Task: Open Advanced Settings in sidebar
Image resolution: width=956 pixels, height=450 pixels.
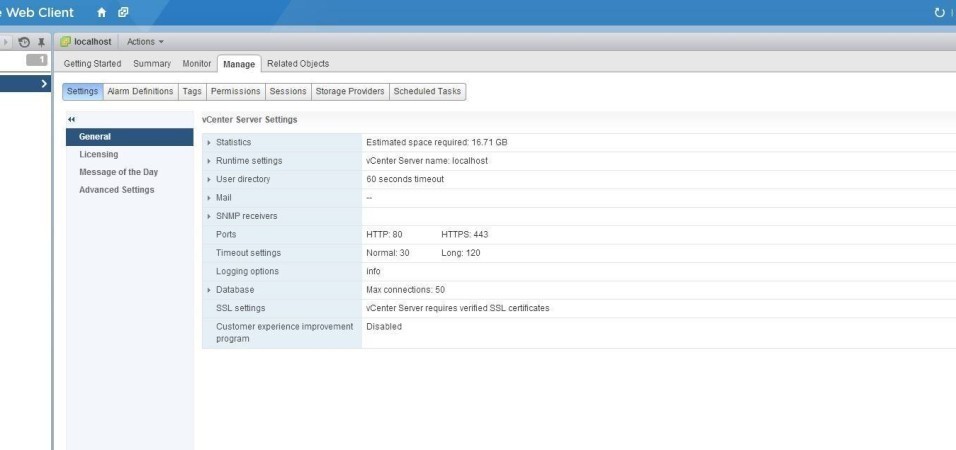Action: click(116, 190)
